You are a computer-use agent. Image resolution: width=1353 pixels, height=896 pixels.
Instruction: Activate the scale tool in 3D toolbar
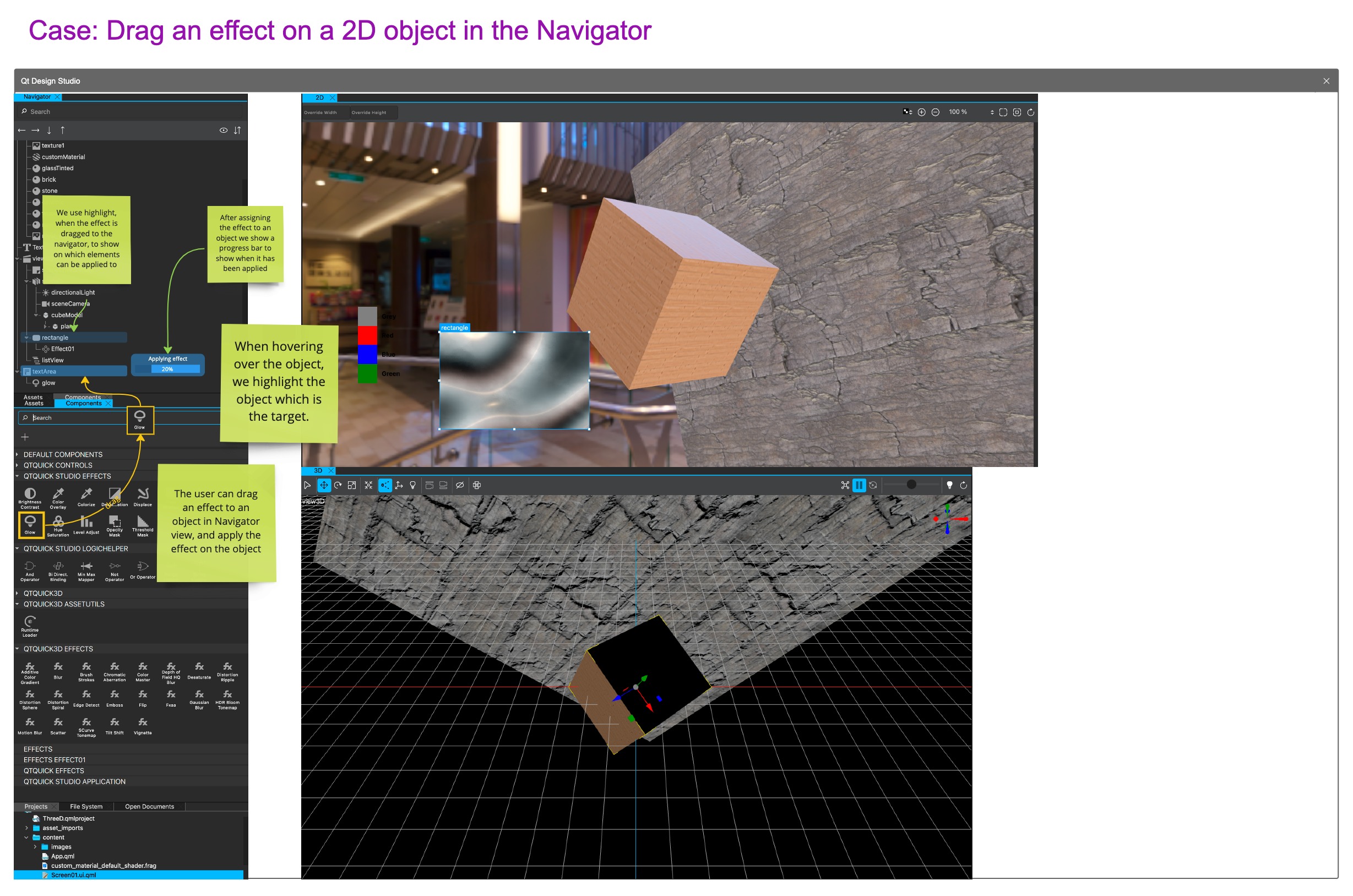click(352, 485)
